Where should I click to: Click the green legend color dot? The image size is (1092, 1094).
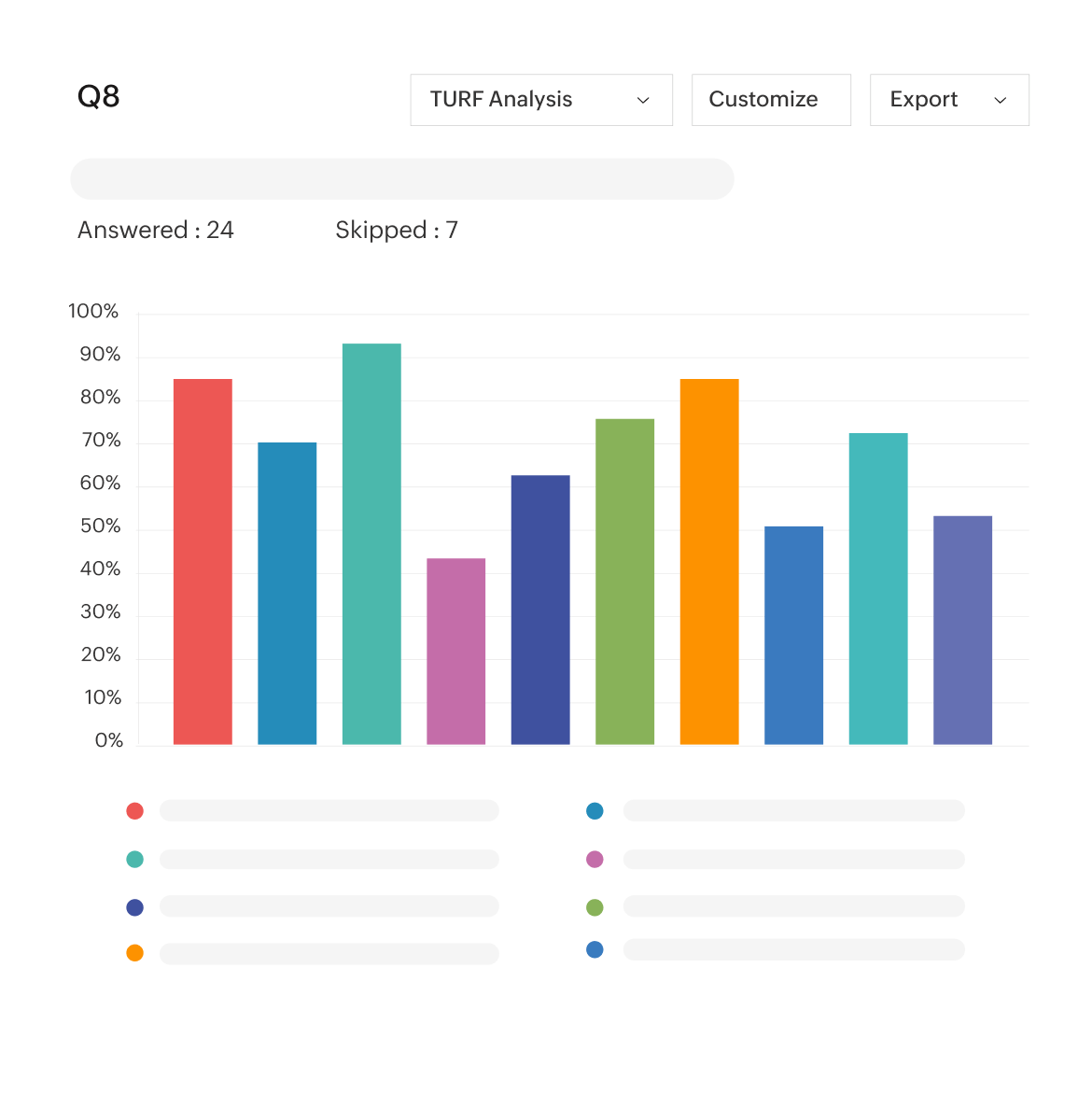[595, 906]
